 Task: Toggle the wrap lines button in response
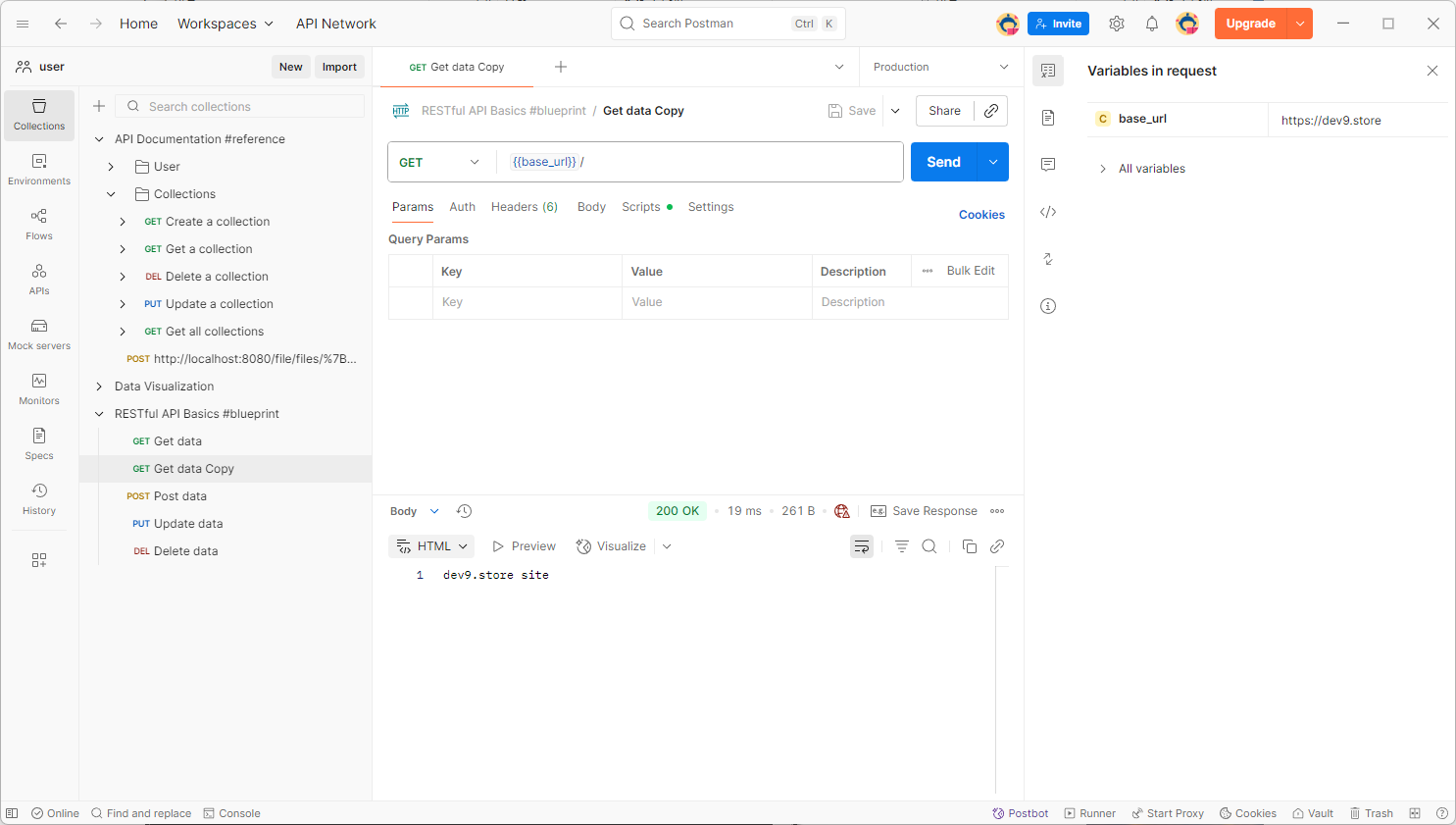[x=862, y=546]
